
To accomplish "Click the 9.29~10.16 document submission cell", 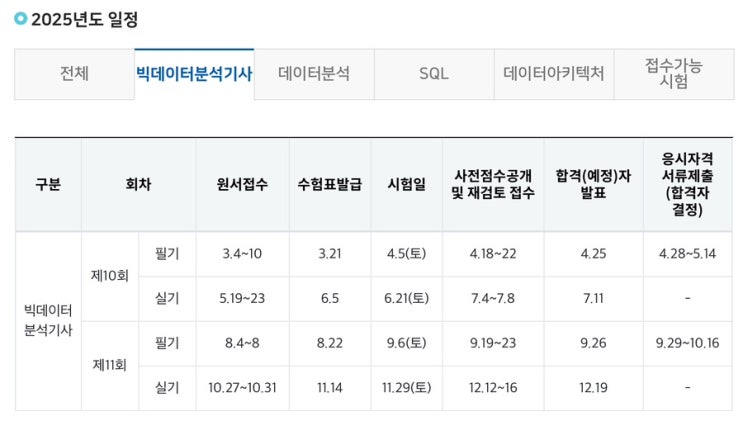I will (688, 343).
